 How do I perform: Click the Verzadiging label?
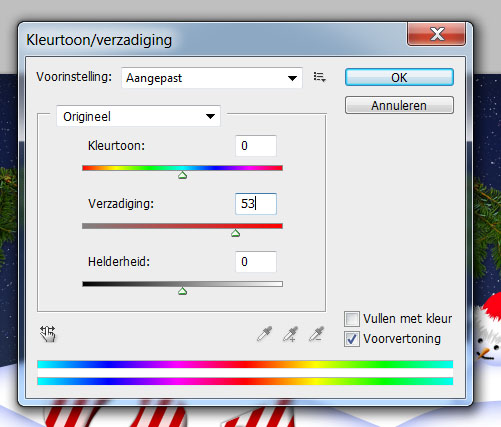pyautogui.click(x=121, y=203)
